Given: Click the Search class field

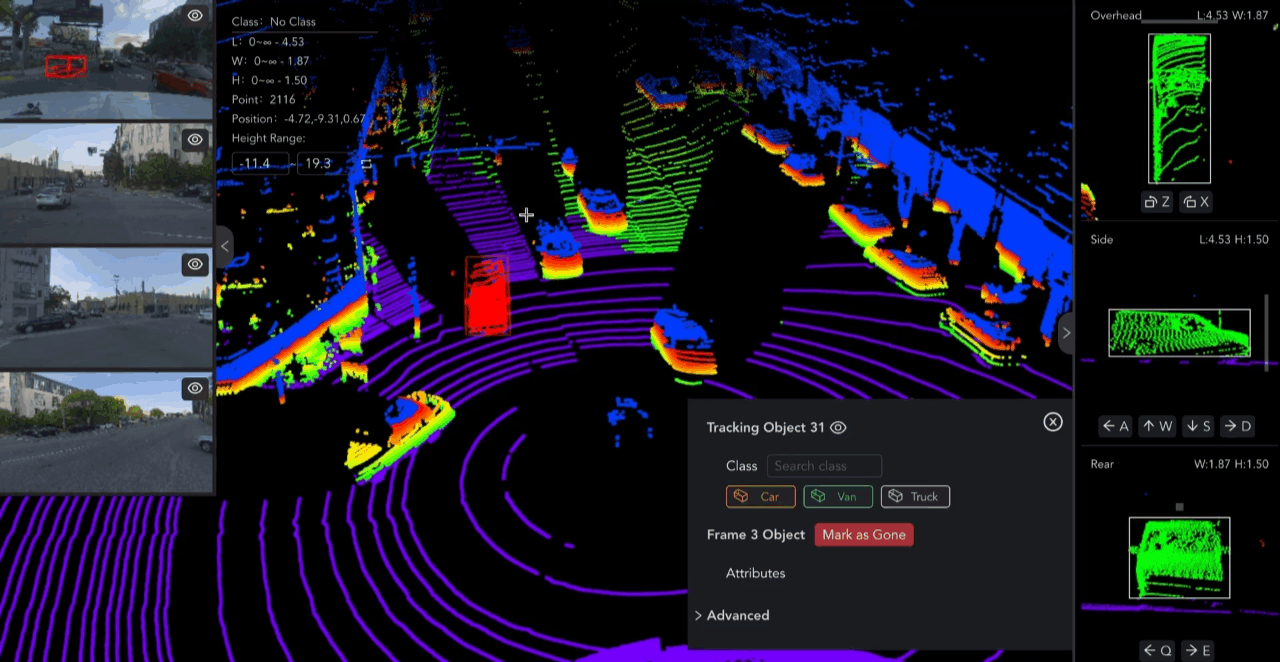Looking at the screenshot, I should [824, 466].
